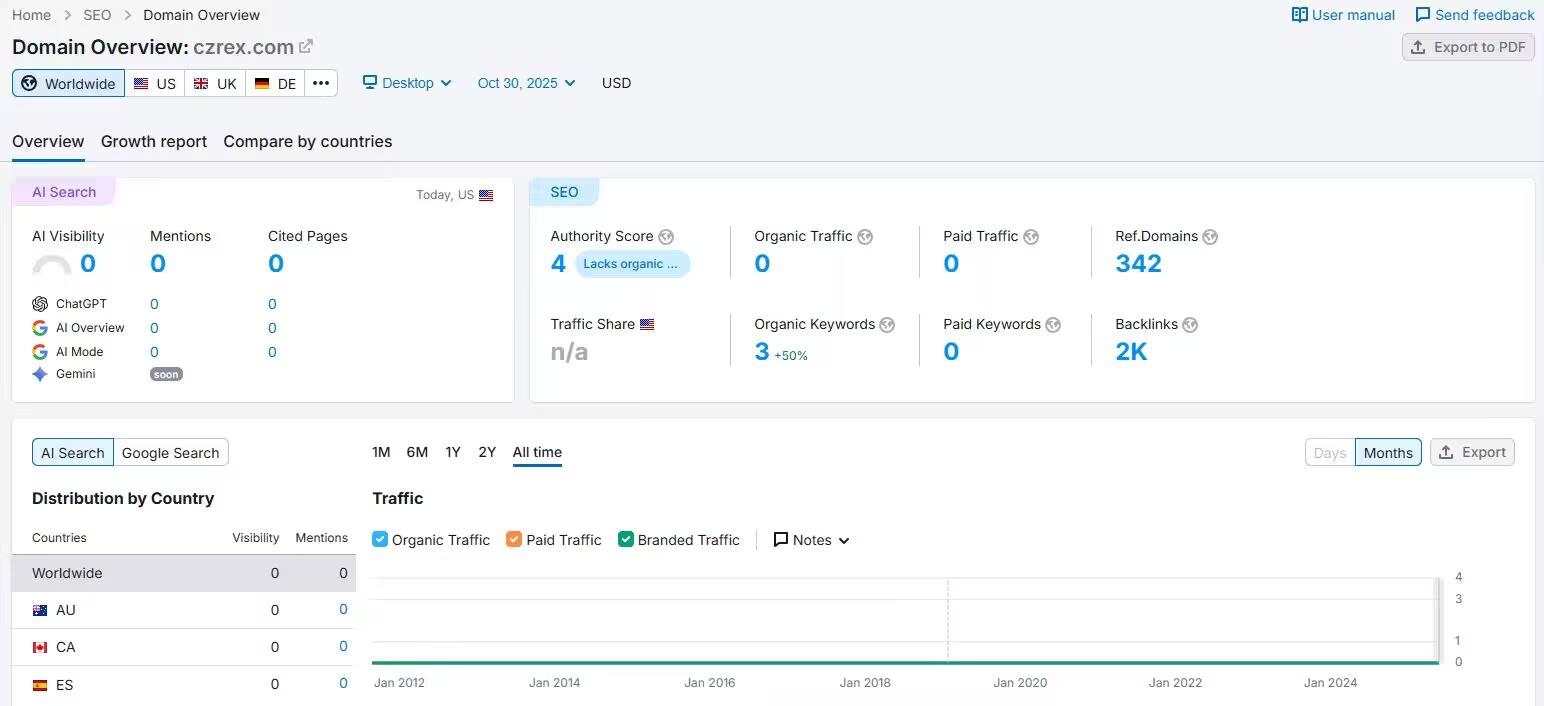Select the US database button
Image resolution: width=1544 pixels, height=706 pixels.
point(155,83)
